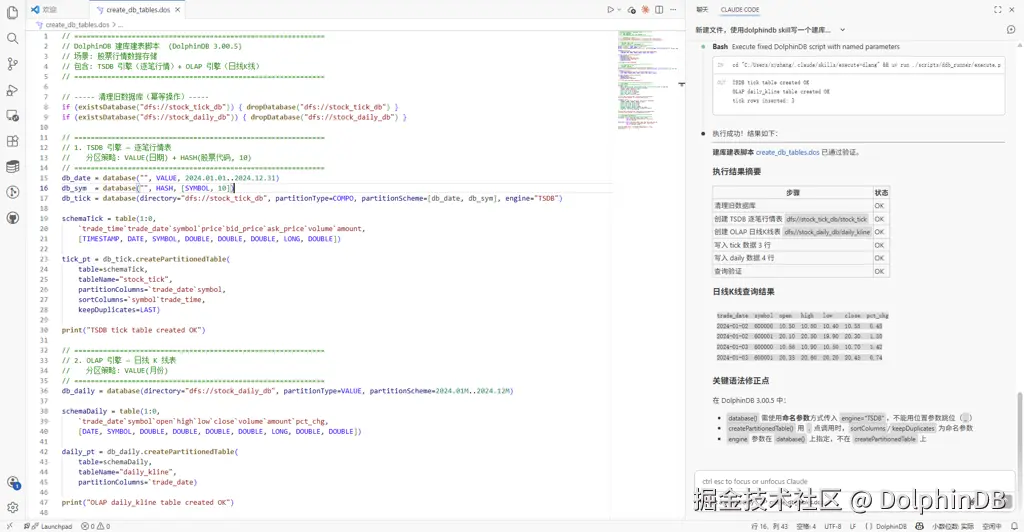Click the line 16 column 43 cursor position
This screenshot has height=532, width=1024.
point(769,526)
